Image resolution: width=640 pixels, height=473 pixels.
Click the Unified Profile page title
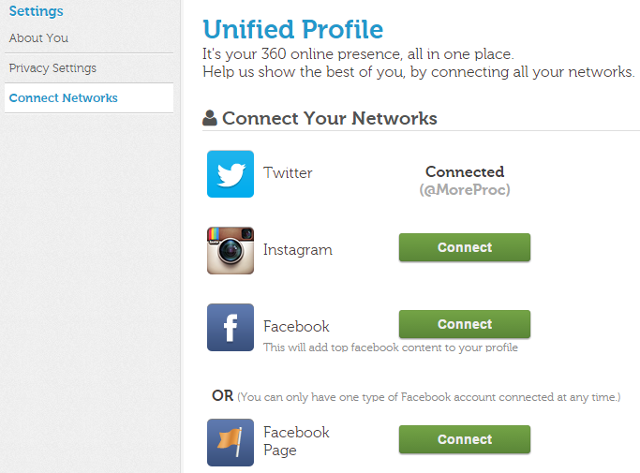point(292,29)
